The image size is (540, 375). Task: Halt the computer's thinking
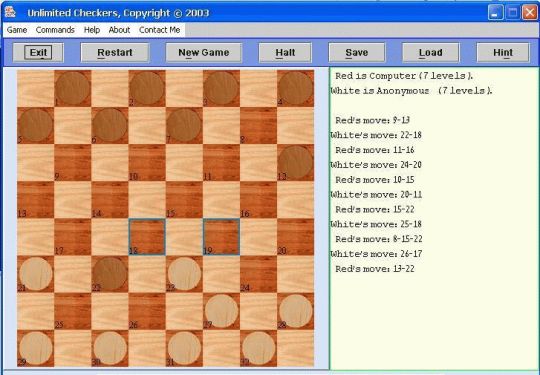pos(285,53)
